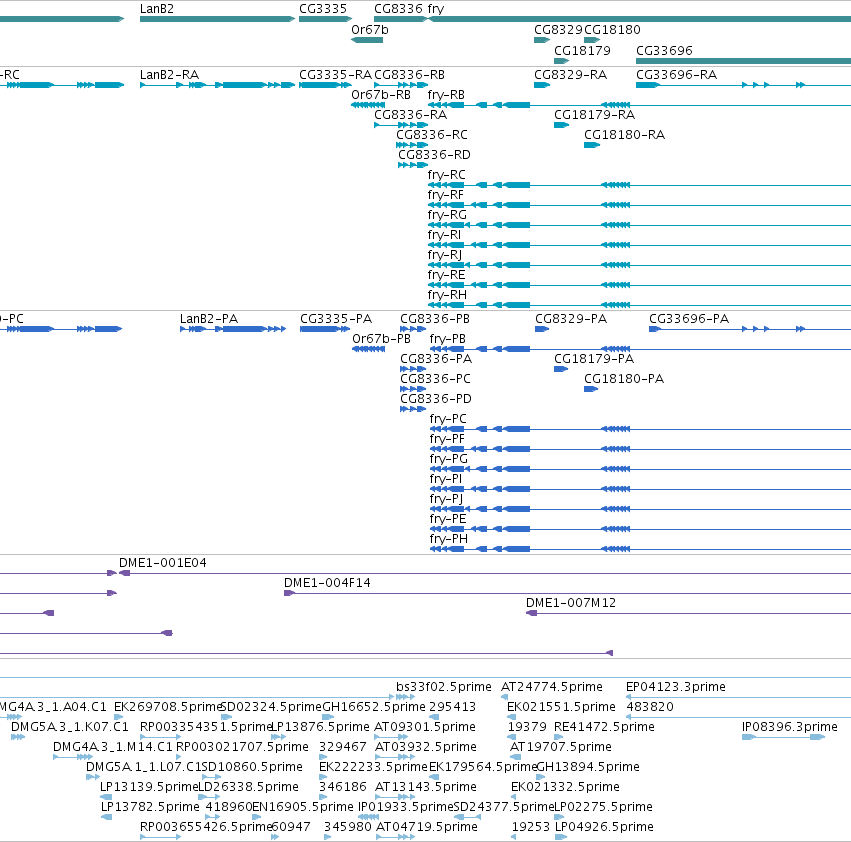This screenshot has height=842, width=851.
Task: Select the LD26338.5prime EST label
Action: click(x=248, y=787)
